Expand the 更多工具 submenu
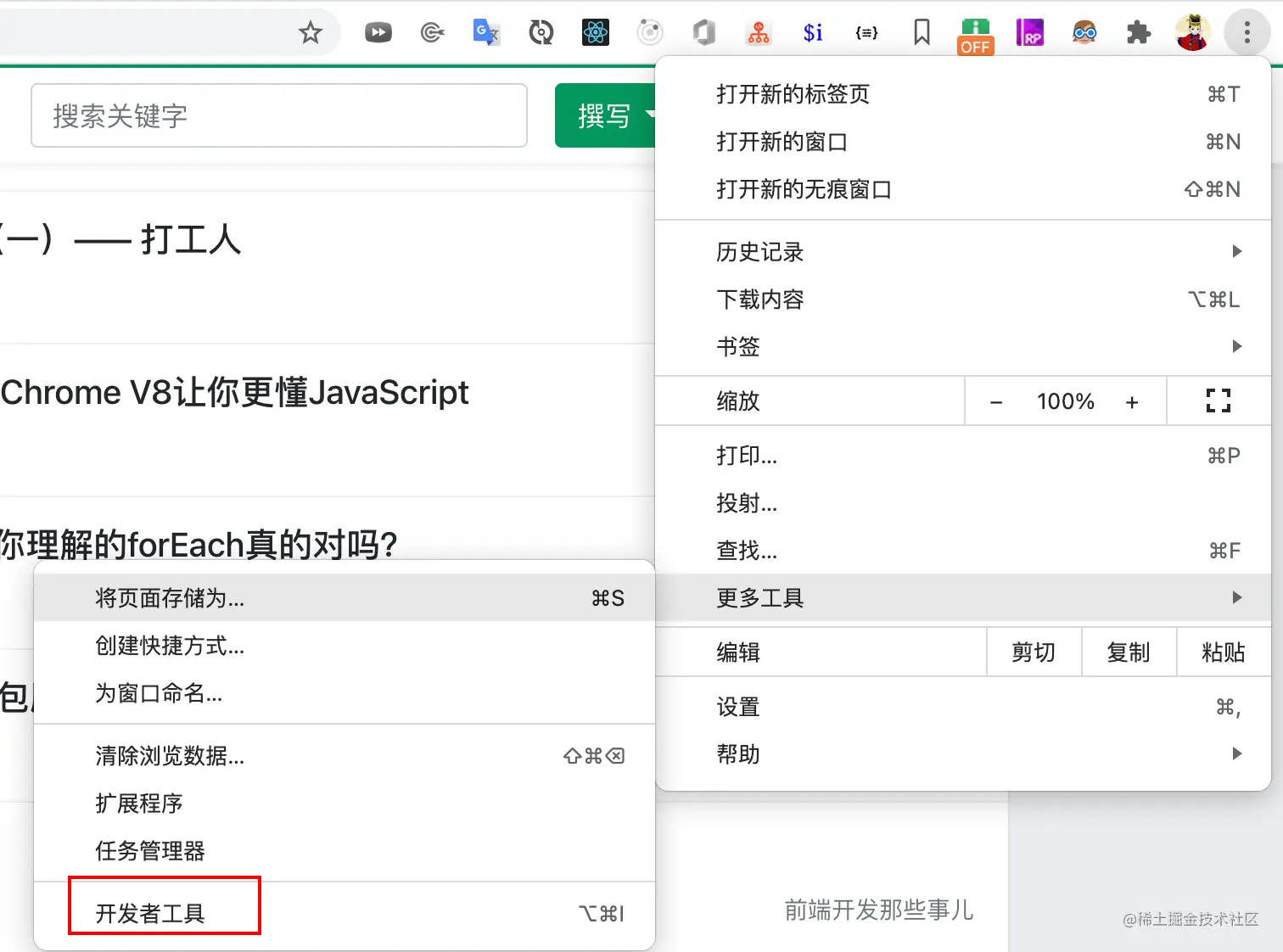This screenshot has height=952, width=1283. click(x=963, y=598)
